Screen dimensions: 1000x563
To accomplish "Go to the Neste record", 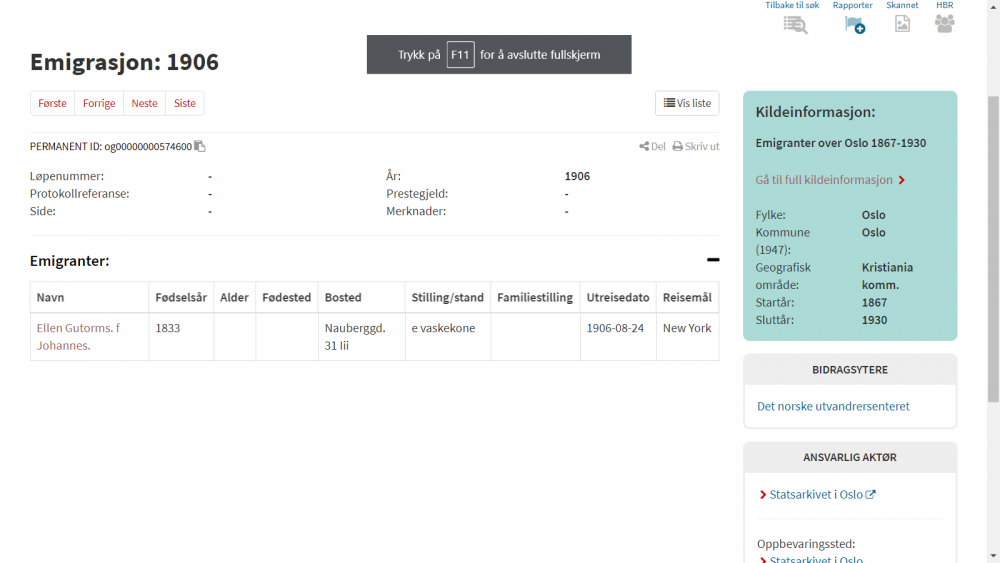I will coord(144,104).
